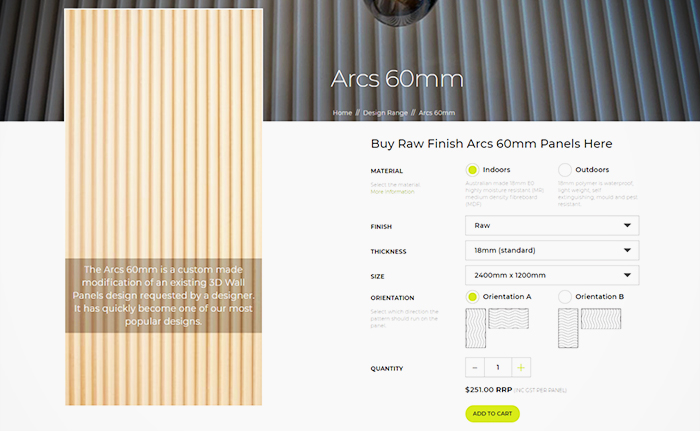This screenshot has height=431, width=700.
Task: Click the Orientation B landscape panel diagram
Action: click(x=601, y=318)
